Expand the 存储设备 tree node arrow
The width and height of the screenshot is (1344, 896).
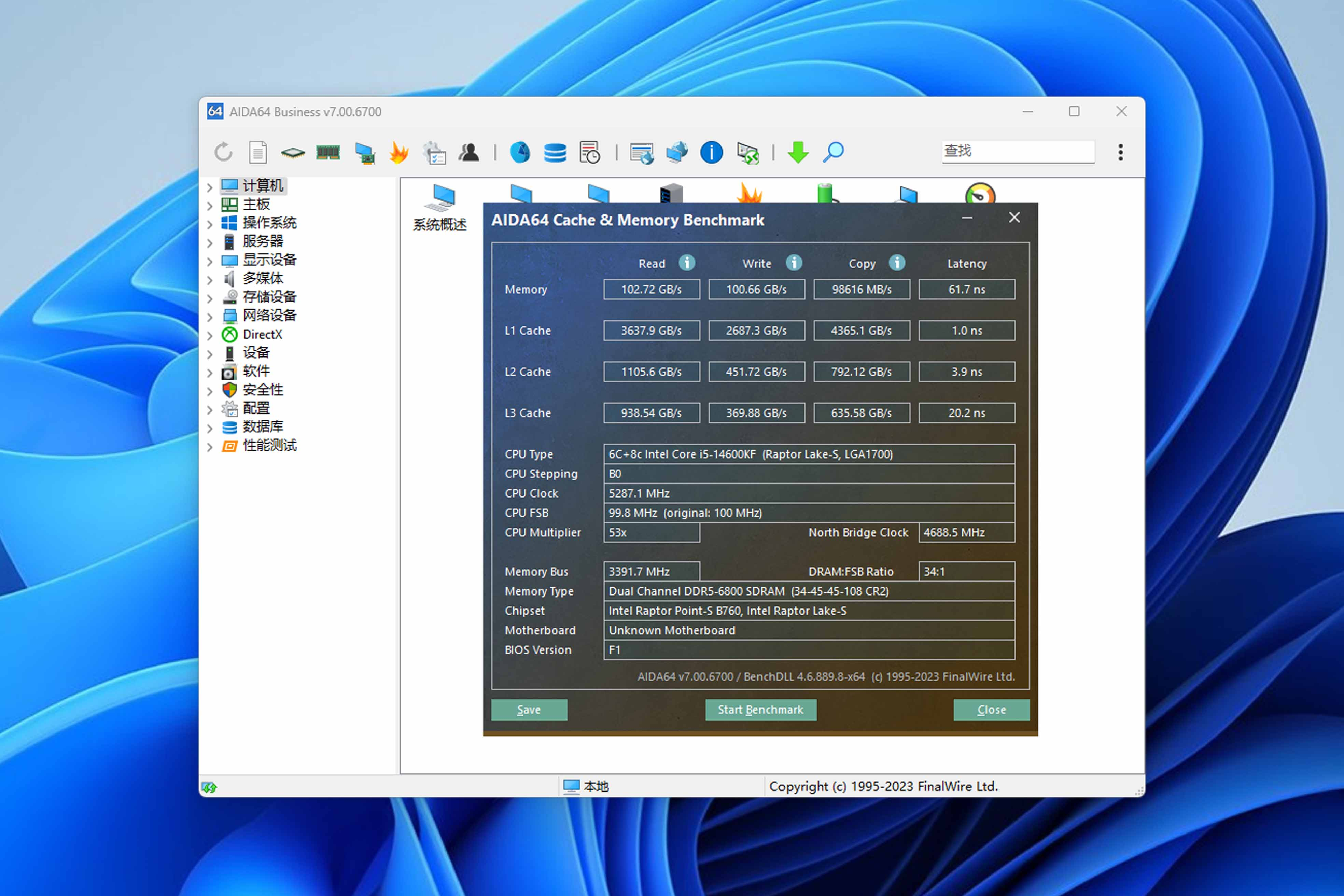210,298
